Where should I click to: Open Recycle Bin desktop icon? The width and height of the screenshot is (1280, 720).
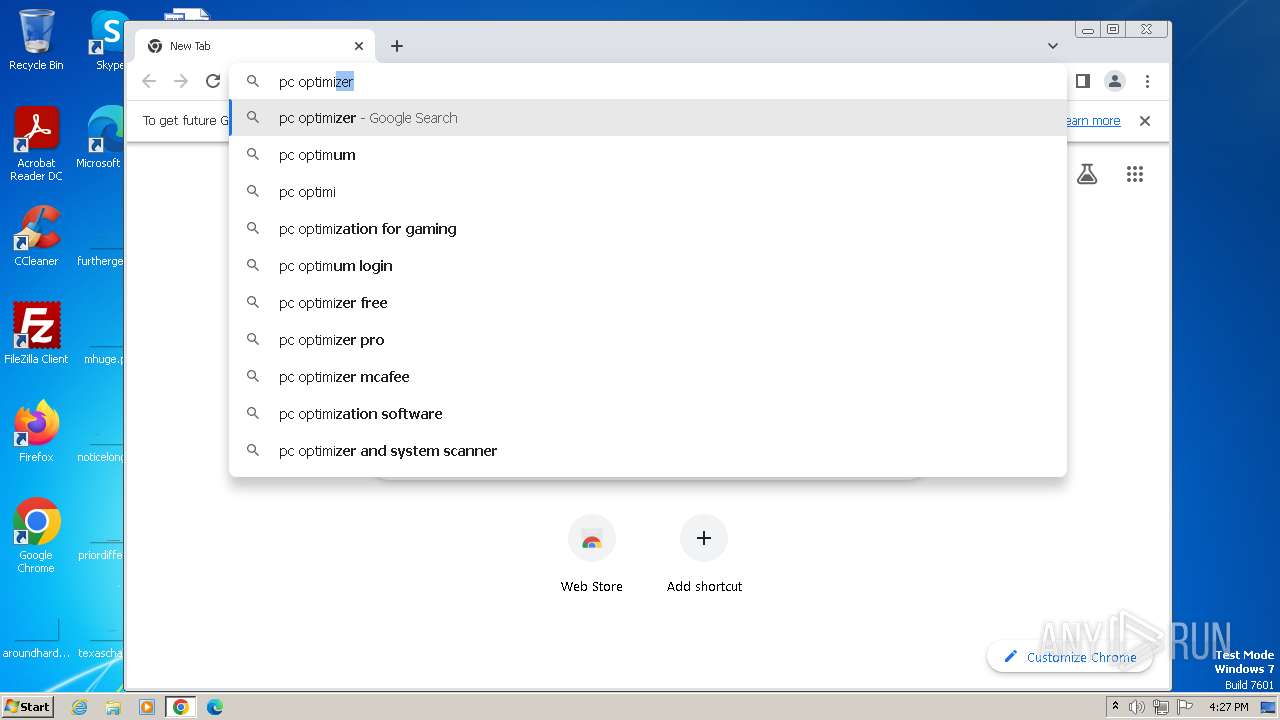pos(36,40)
